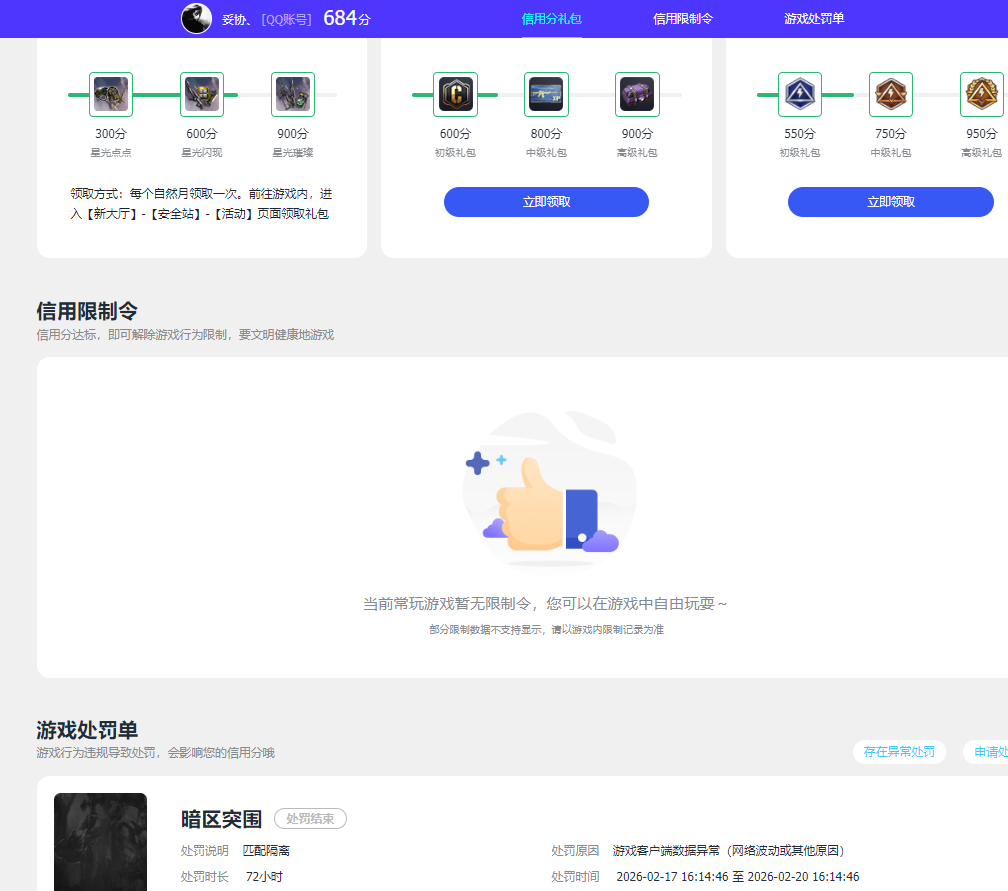Screen dimensions: 1008x891
Task: Select the 900分 星光璀璨 reward icon
Action: (293, 94)
